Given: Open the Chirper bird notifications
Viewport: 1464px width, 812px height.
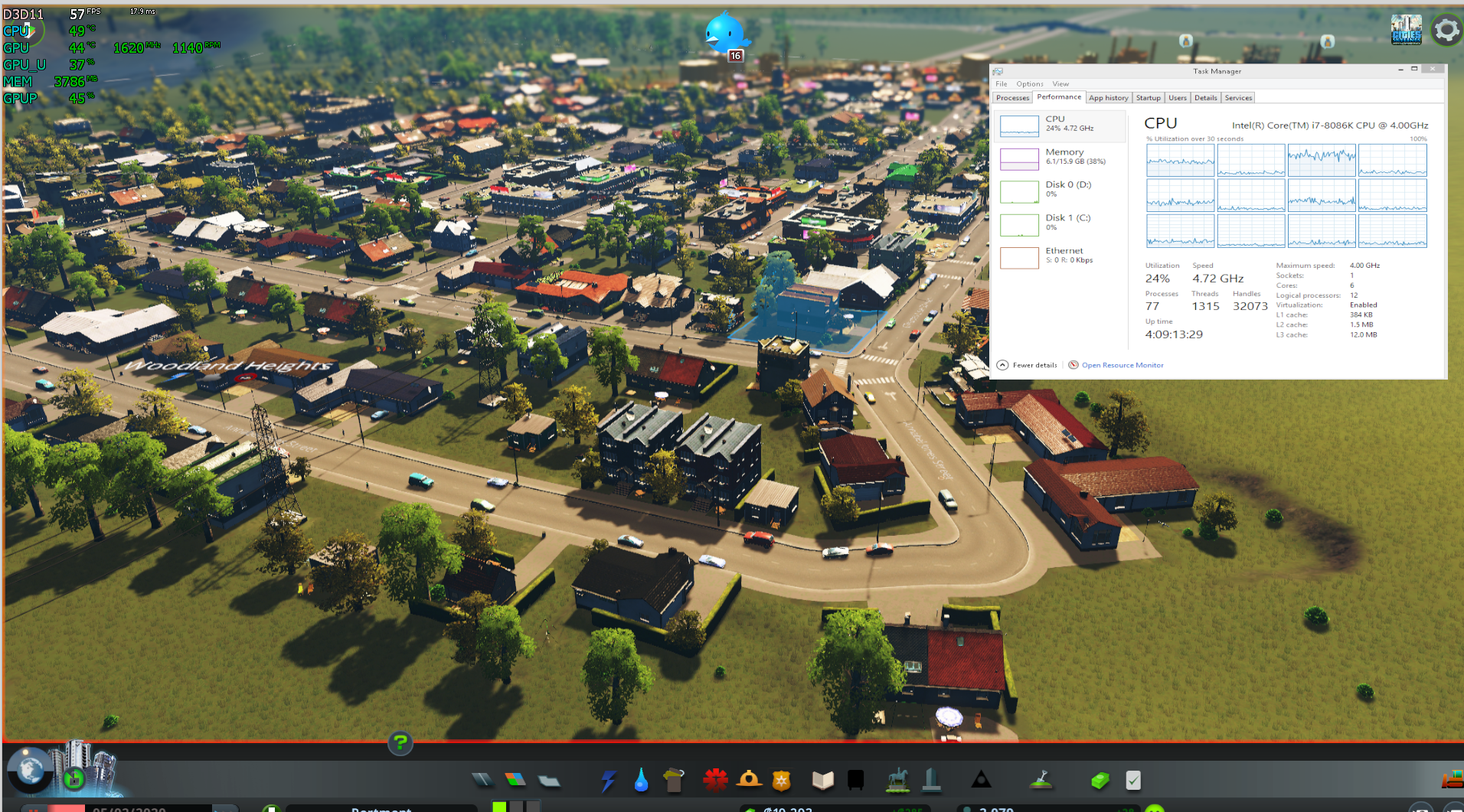Looking at the screenshot, I should point(725,34).
